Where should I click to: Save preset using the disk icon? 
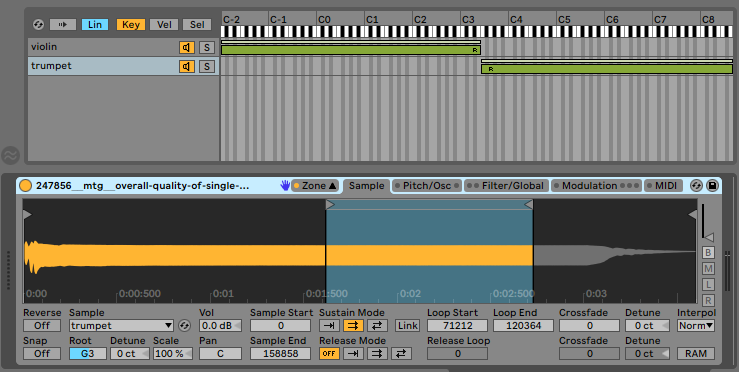point(712,186)
